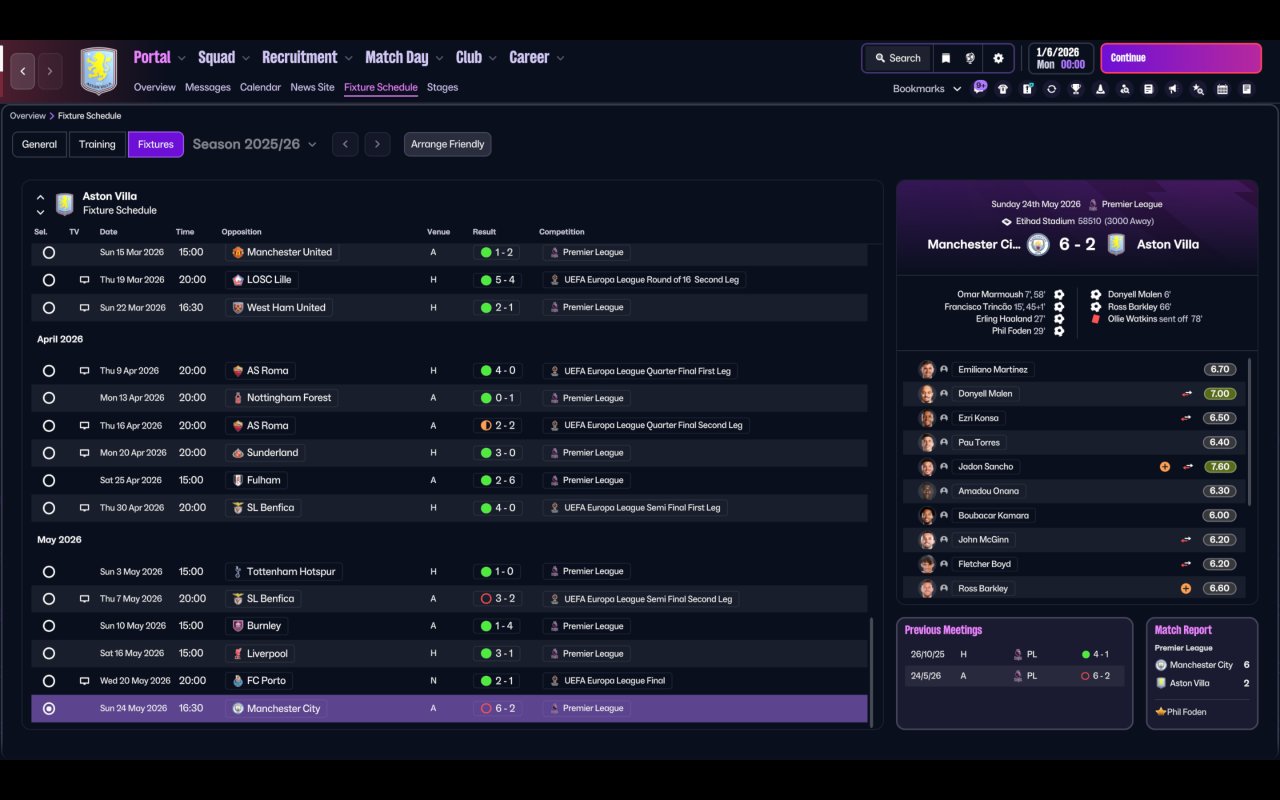
Task: Click the alert exclamation shortcut icon
Action: pos(1027,89)
